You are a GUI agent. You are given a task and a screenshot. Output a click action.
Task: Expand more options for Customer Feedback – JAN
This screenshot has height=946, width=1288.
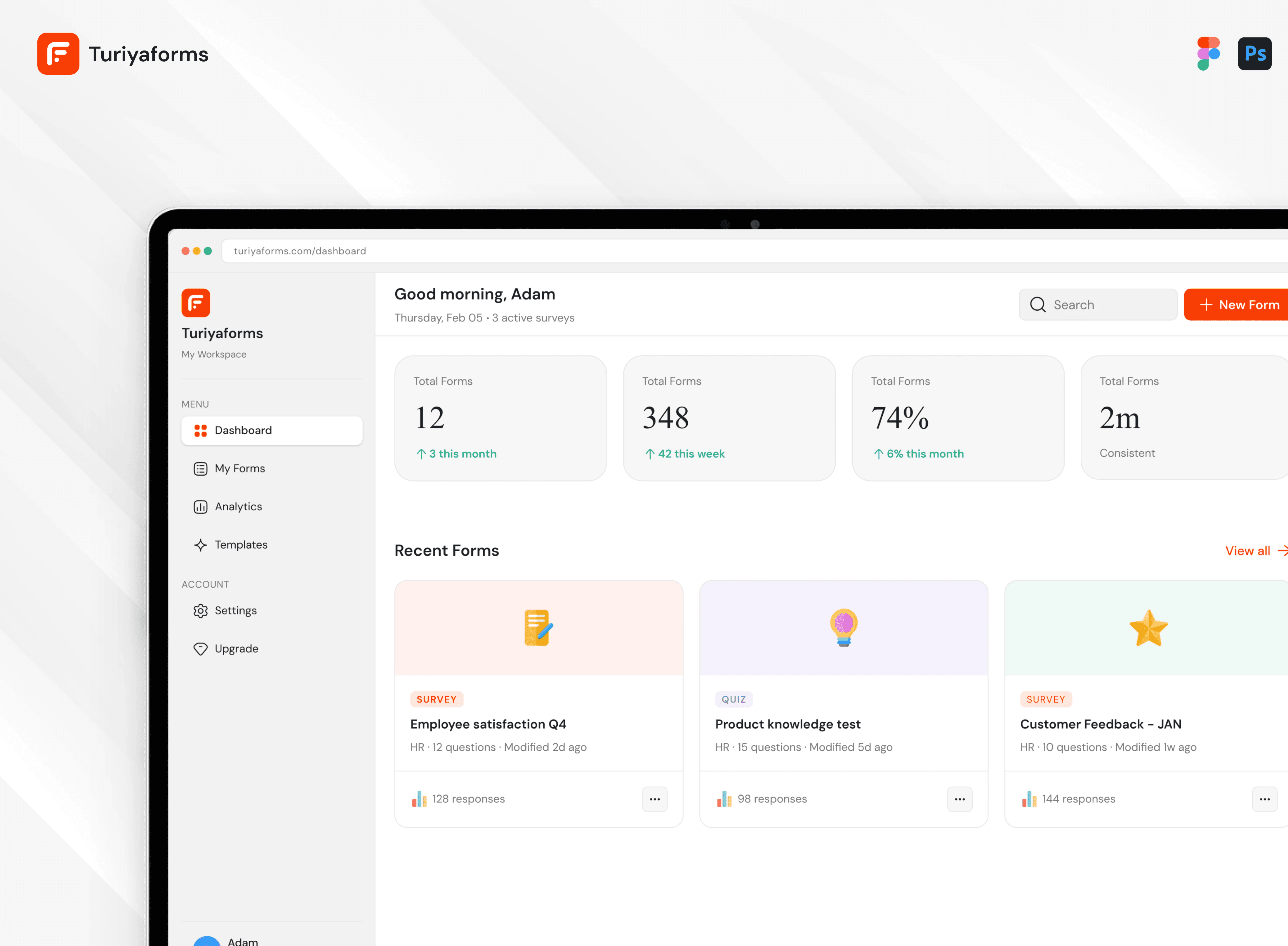1265,799
